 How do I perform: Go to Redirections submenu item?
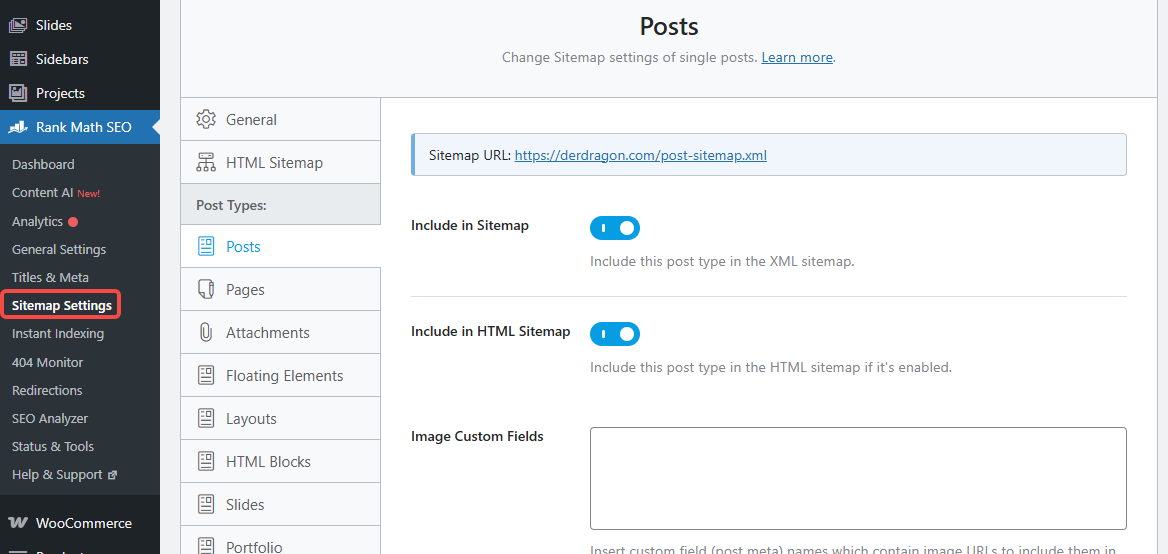coord(47,390)
